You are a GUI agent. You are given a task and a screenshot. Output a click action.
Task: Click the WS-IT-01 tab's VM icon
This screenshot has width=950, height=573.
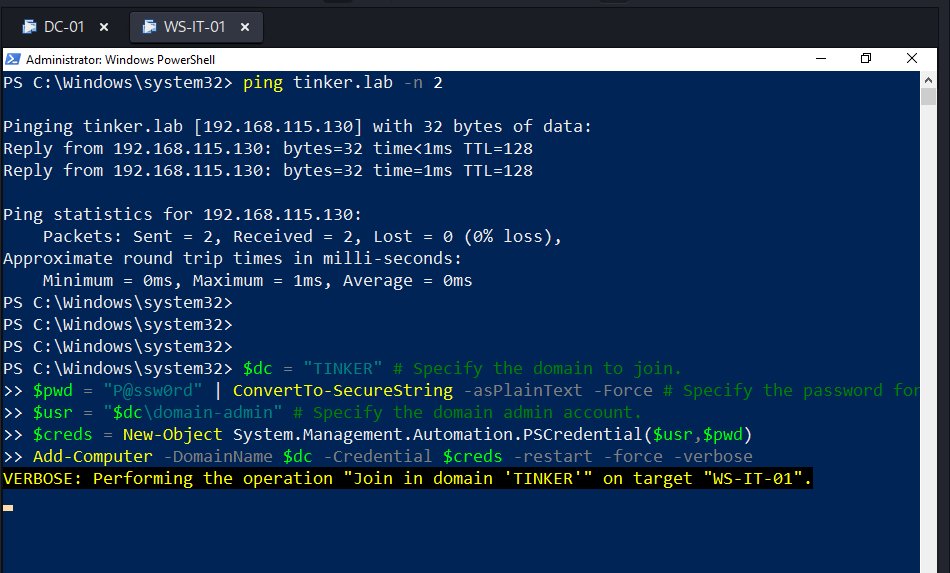point(150,27)
